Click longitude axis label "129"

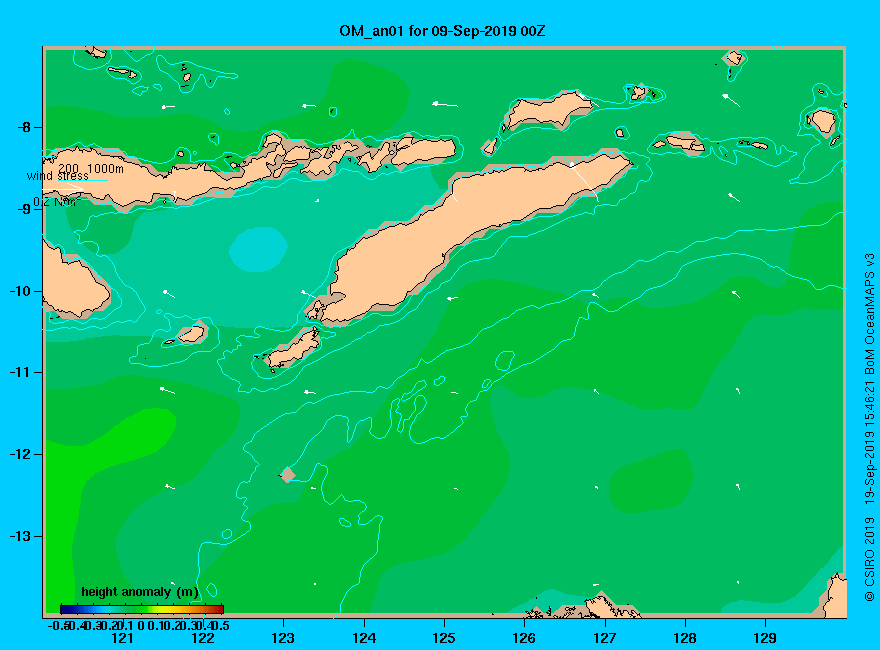point(765,638)
